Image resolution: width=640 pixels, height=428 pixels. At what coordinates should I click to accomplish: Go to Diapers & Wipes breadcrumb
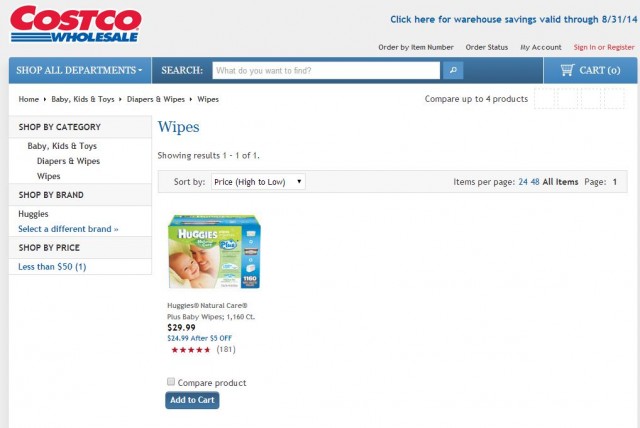pos(156,99)
